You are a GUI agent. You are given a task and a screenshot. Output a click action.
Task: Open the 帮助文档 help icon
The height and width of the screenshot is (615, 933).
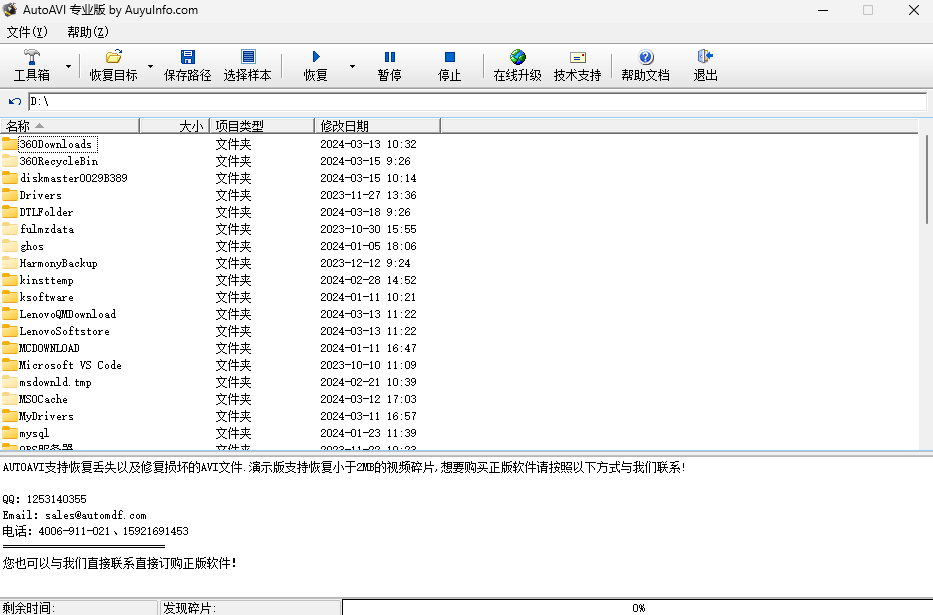(645, 58)
